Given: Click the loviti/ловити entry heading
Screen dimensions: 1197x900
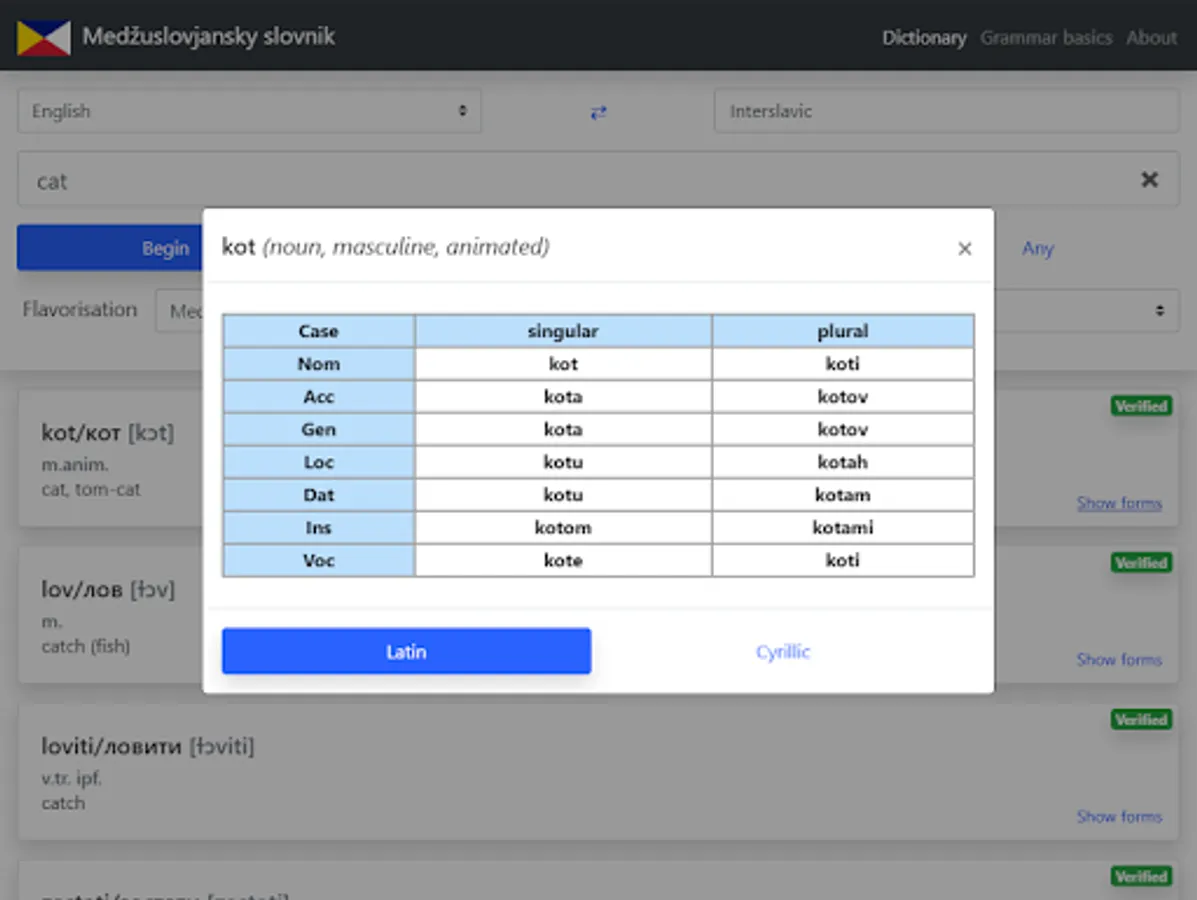Looking at the screenshot, I should click(x=147, y=746).
